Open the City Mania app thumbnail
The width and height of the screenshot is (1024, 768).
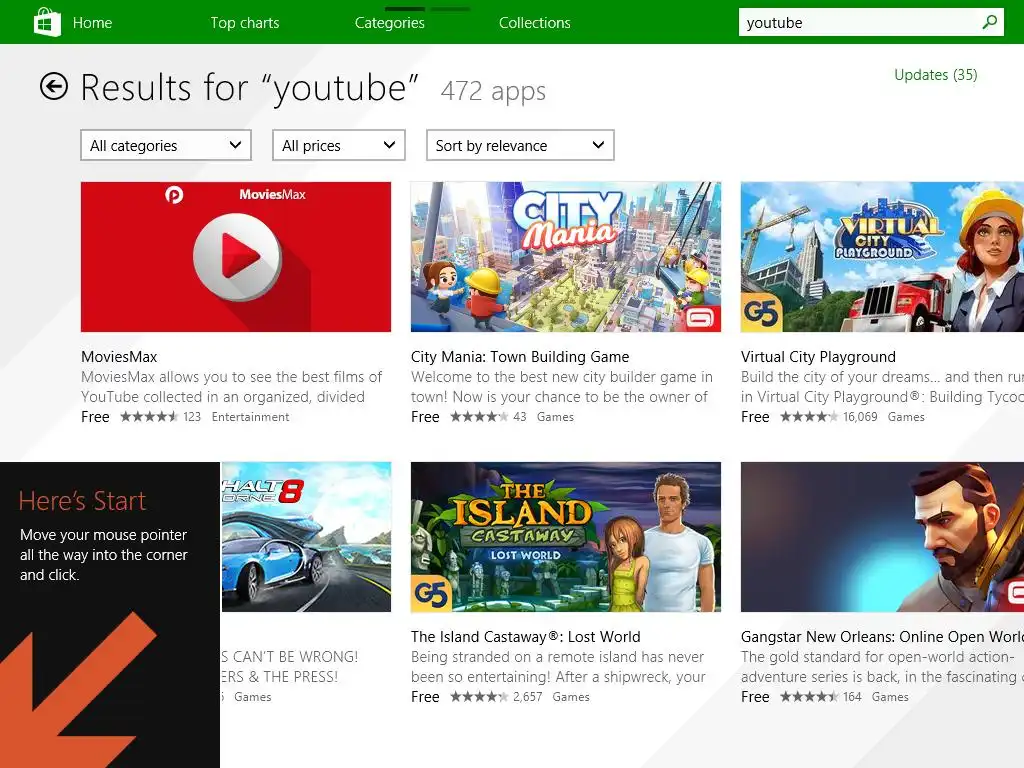click(x=566, y=257)
